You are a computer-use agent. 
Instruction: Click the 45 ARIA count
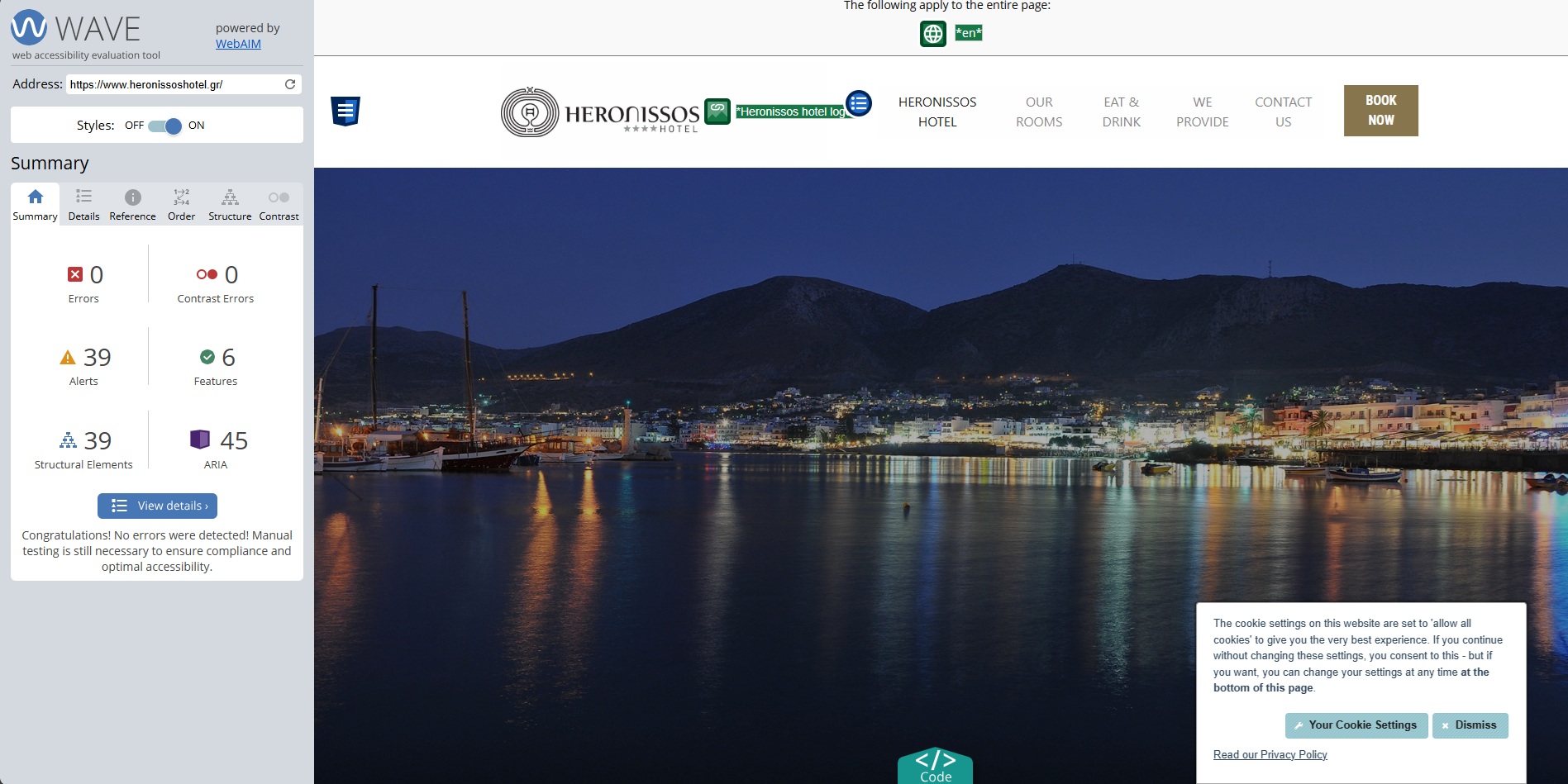(x=234, y=440)
